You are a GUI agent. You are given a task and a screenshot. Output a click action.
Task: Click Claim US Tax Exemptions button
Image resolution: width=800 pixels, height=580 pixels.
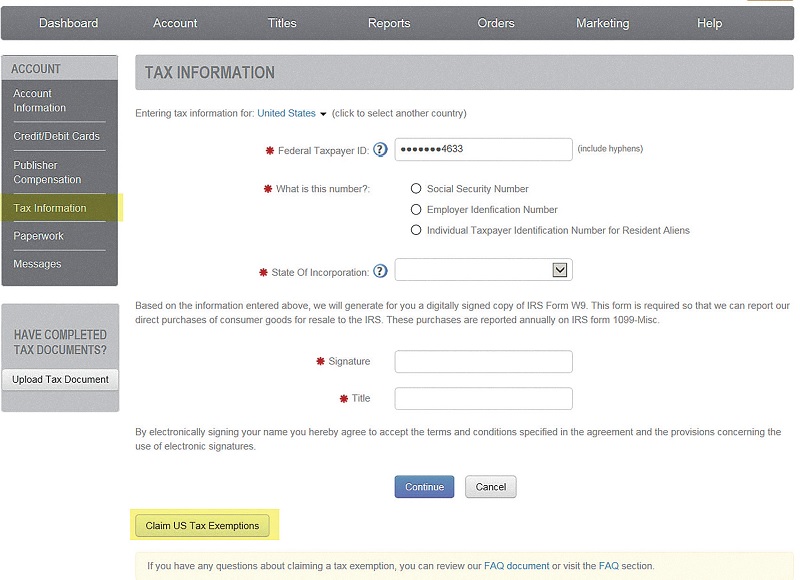(202, 525)
